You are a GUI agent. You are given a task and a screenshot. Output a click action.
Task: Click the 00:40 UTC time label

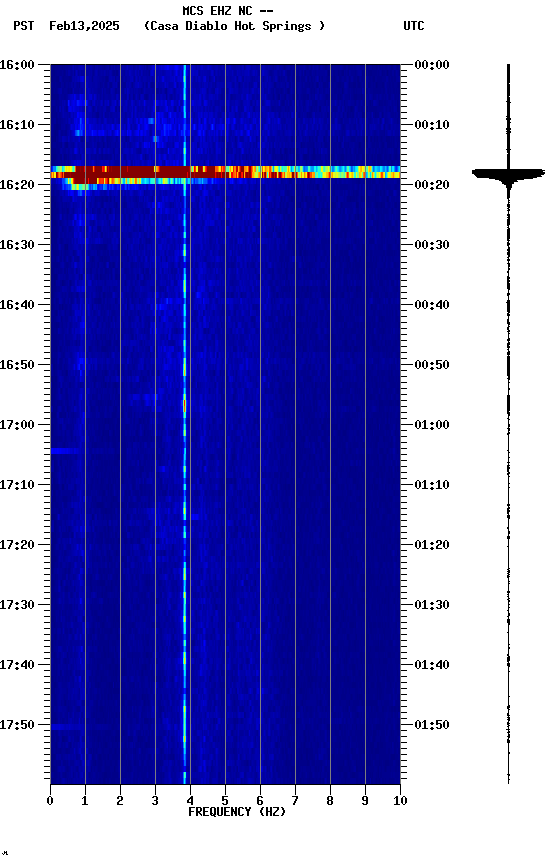(x=432, y=305)
